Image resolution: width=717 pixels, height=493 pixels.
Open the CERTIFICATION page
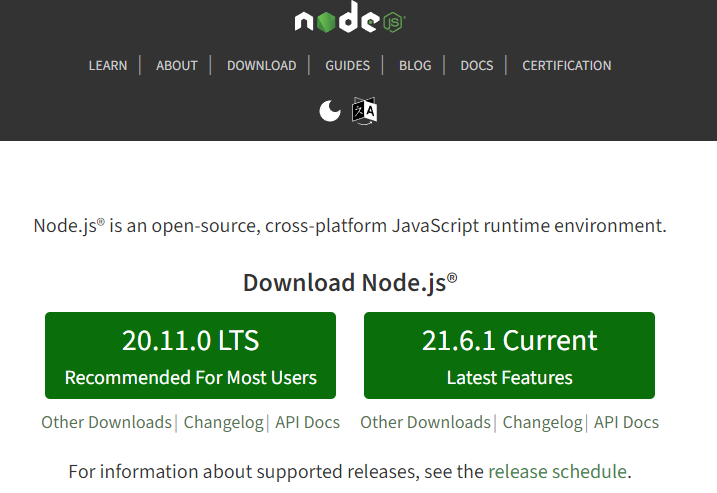(x=567, y=65)
